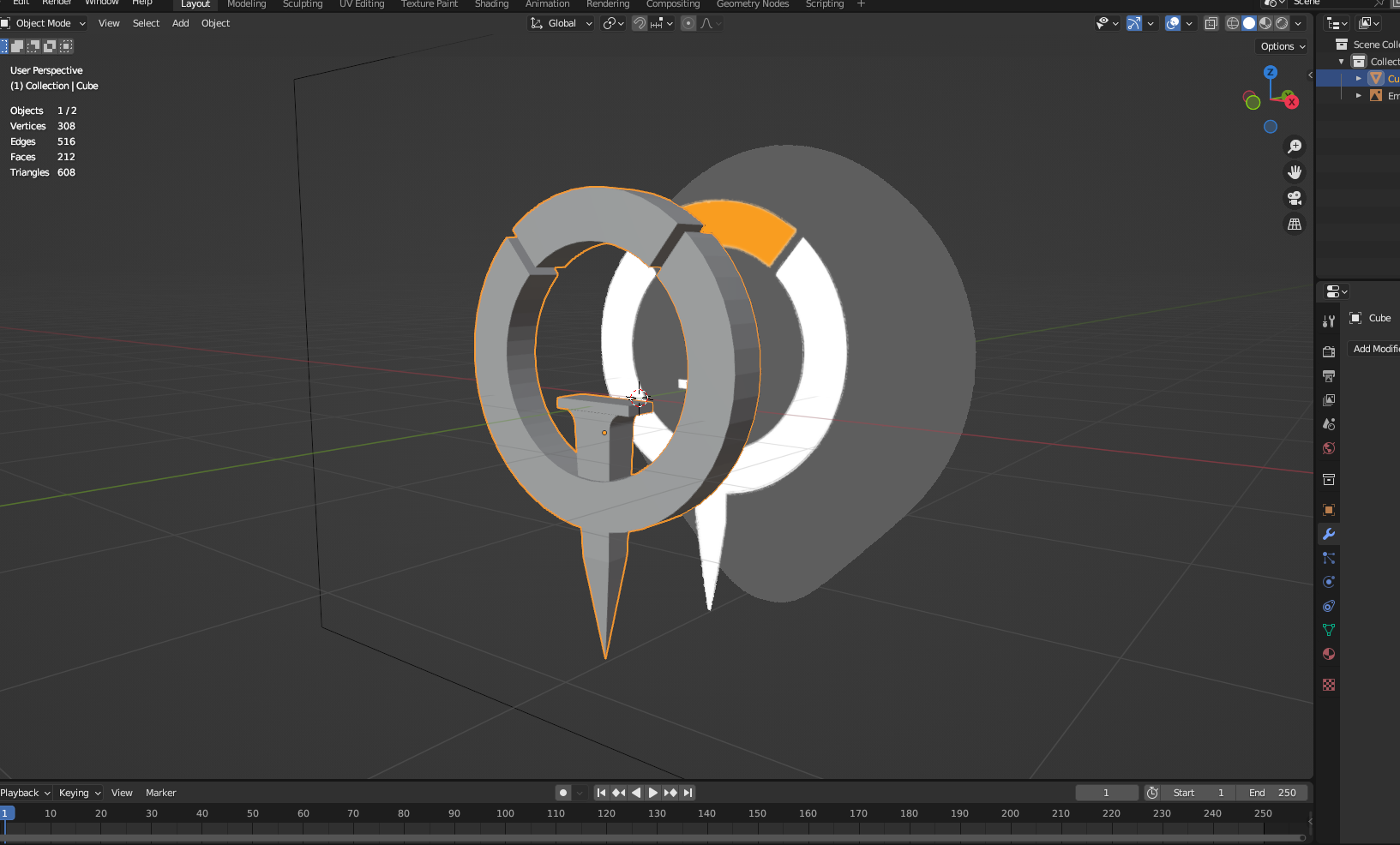This screenshot has width=1400, height=845.
Task: Open the Collection properties tab
Action: pos(1329,479)
